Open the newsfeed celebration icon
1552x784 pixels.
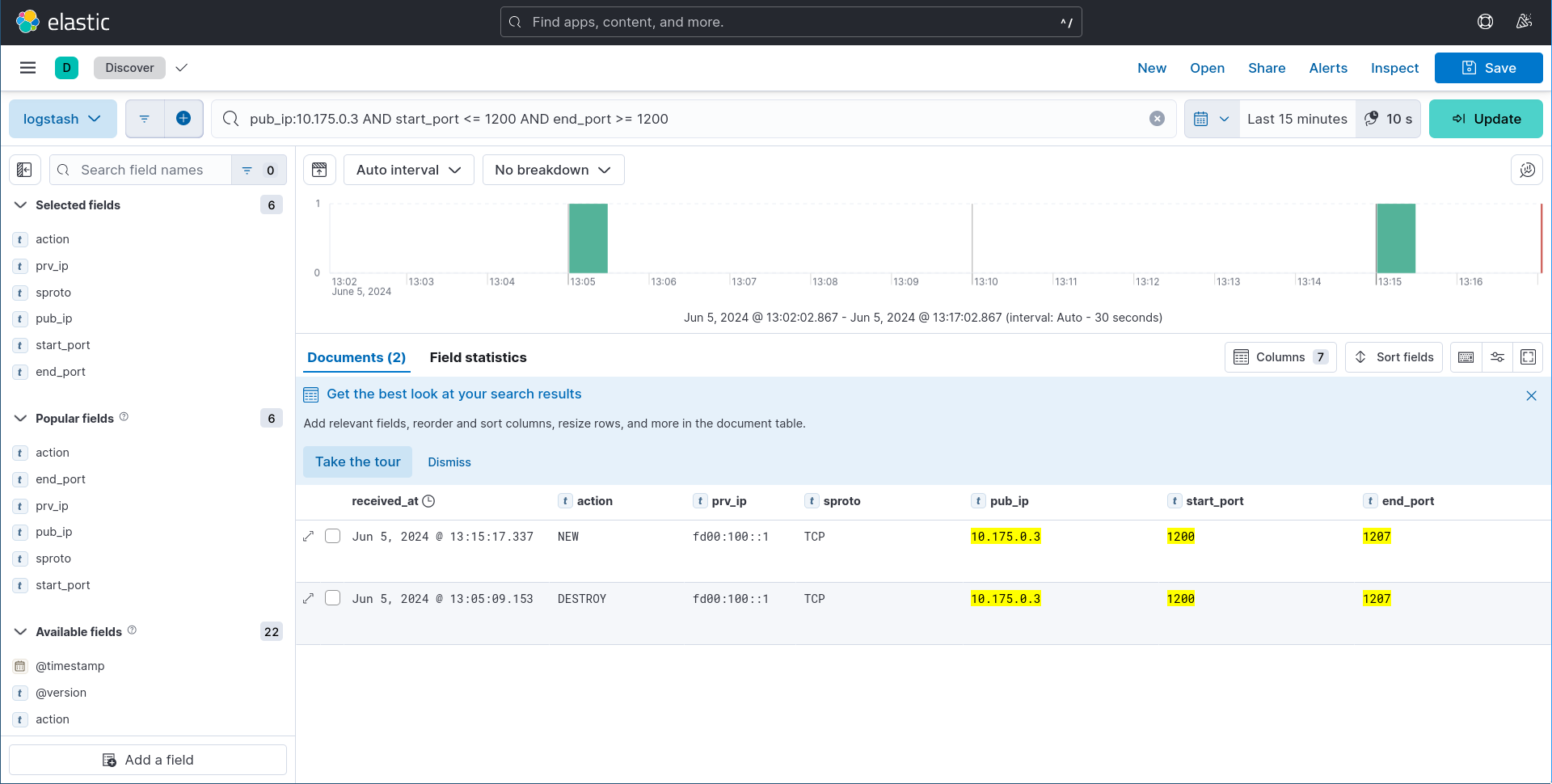[1524, 22]
